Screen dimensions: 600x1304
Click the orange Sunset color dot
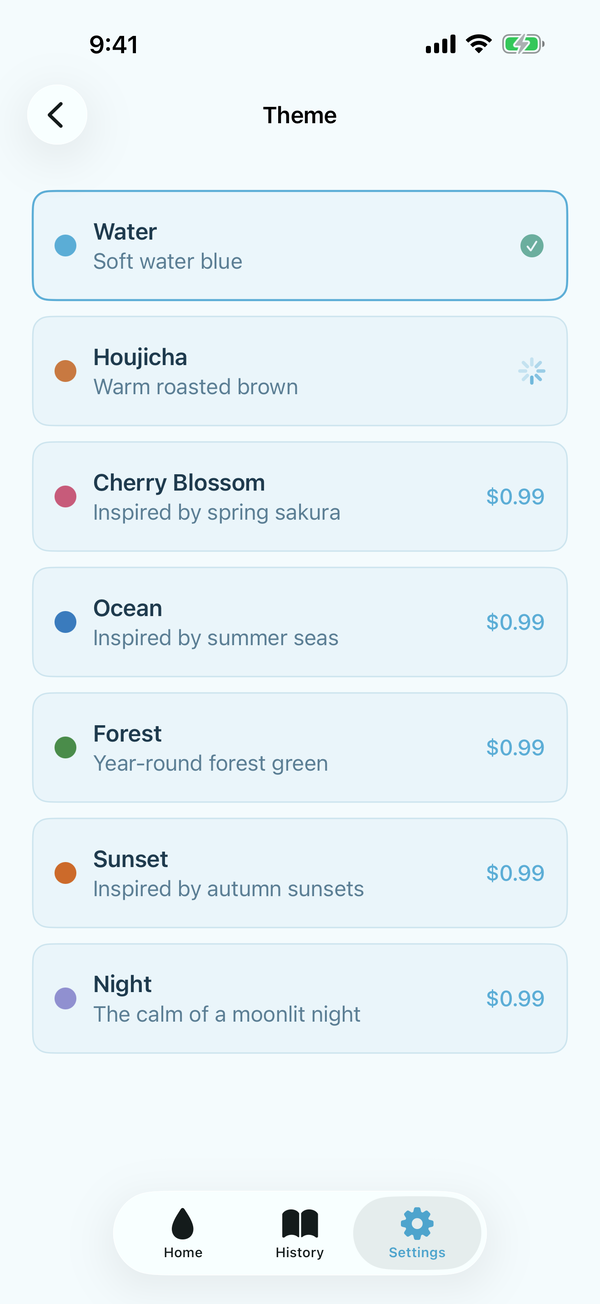pyautogui.click(x=65, y=871)
